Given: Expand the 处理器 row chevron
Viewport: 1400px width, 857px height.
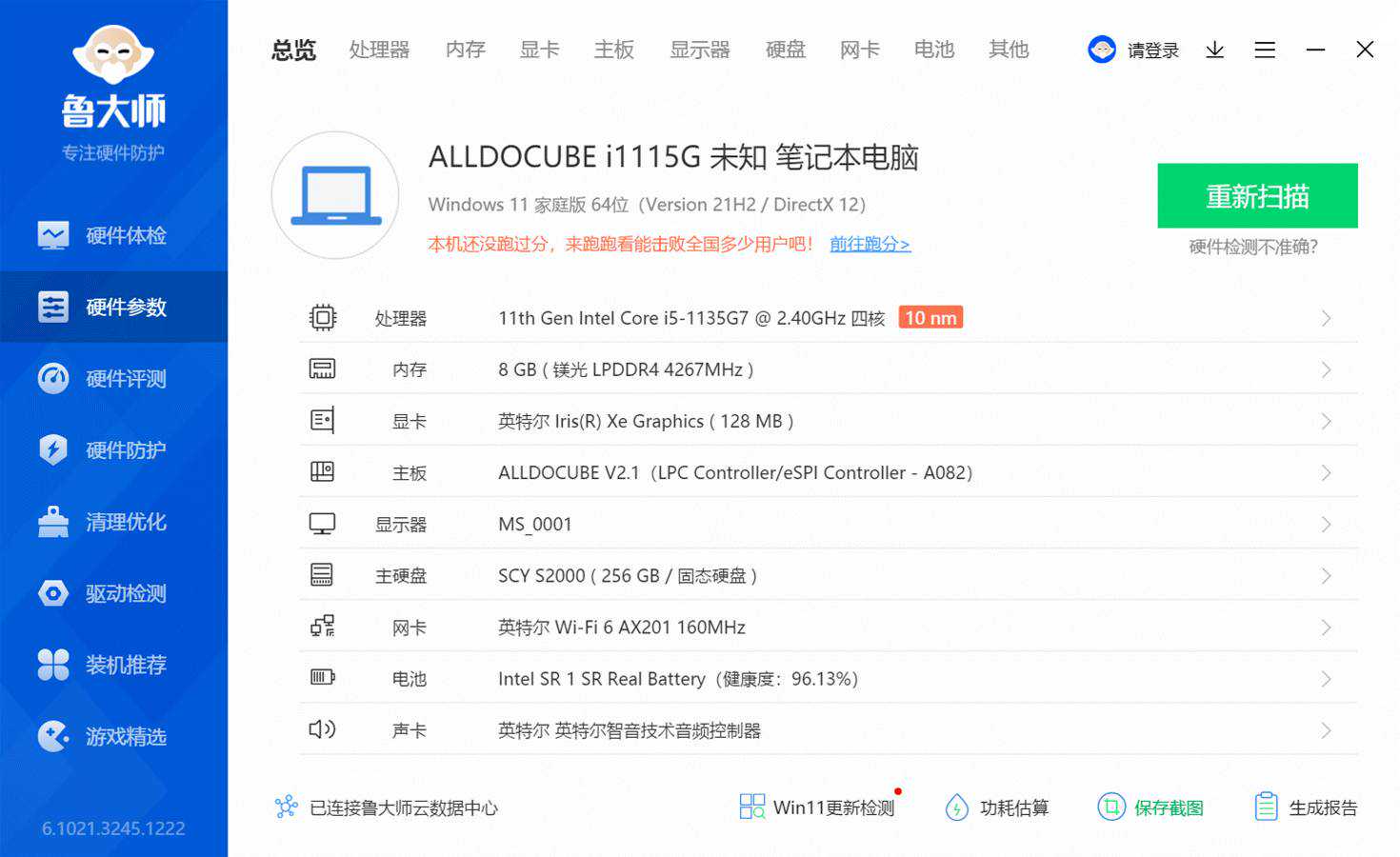Looking at the screenshot, I should [x=1326, y=318].
